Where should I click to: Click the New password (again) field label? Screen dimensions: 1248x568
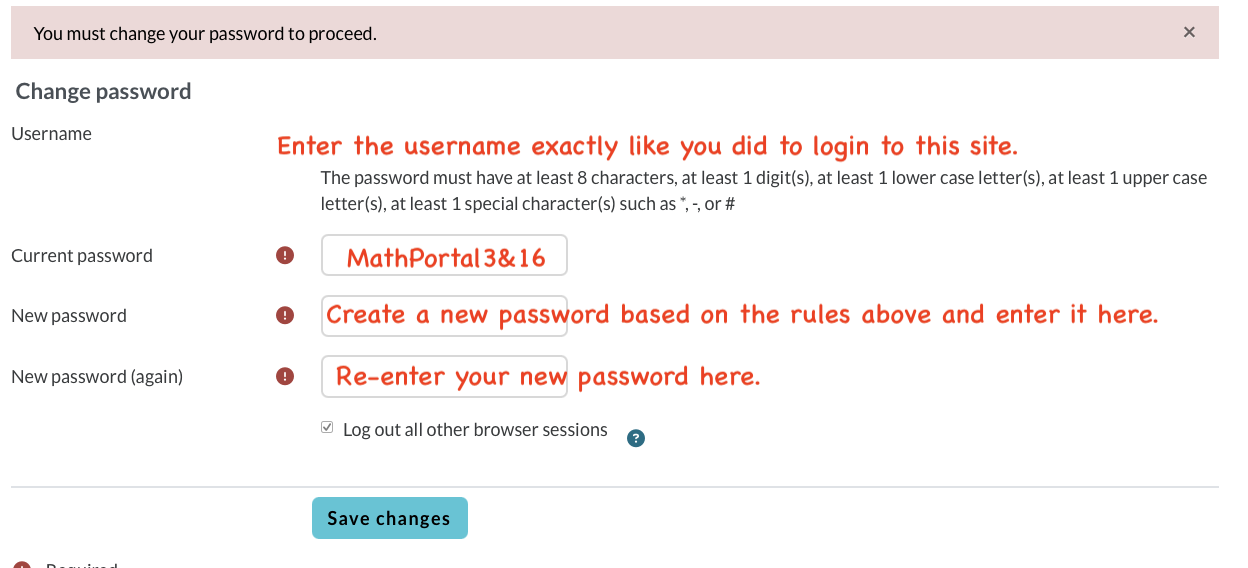click(x=97, y=377)
